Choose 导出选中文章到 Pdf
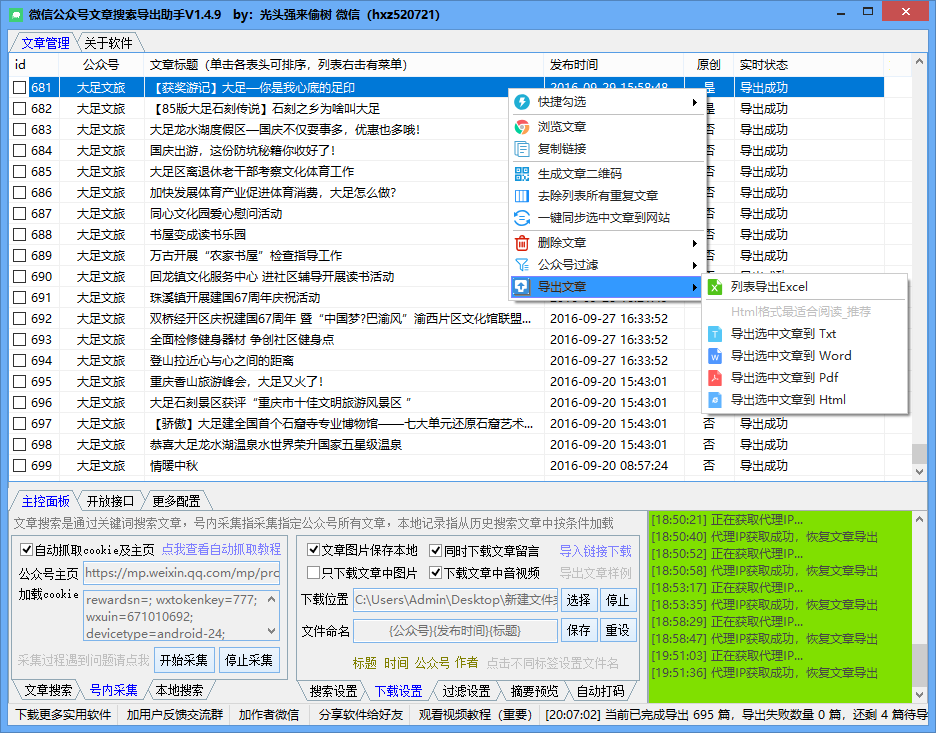This screenshot has width=936, height=733. [805, 378]
